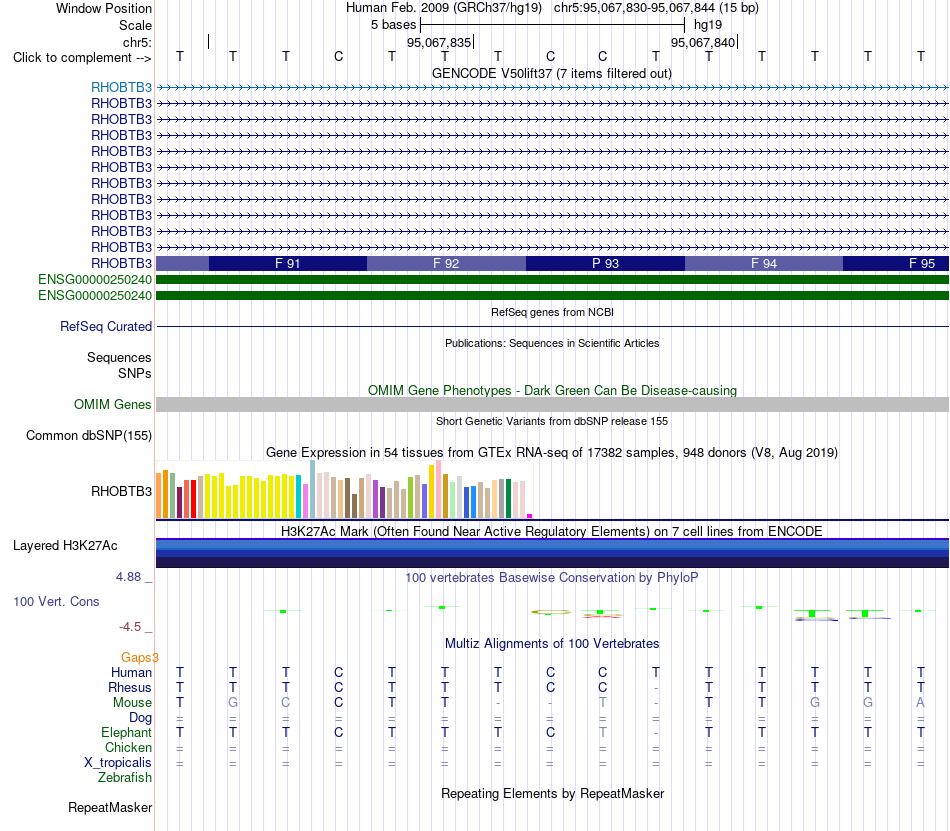Click the magenta bar ending the GTEx graph
This screenshot has width=950, height=831.
tap(530, 516)
